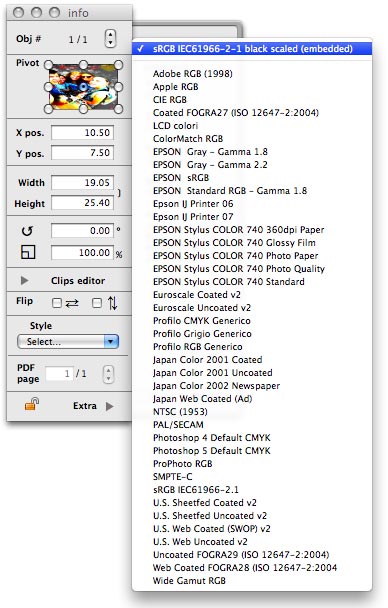Click the Obj # stepper

pyautogui.click(x=110, y=38)
